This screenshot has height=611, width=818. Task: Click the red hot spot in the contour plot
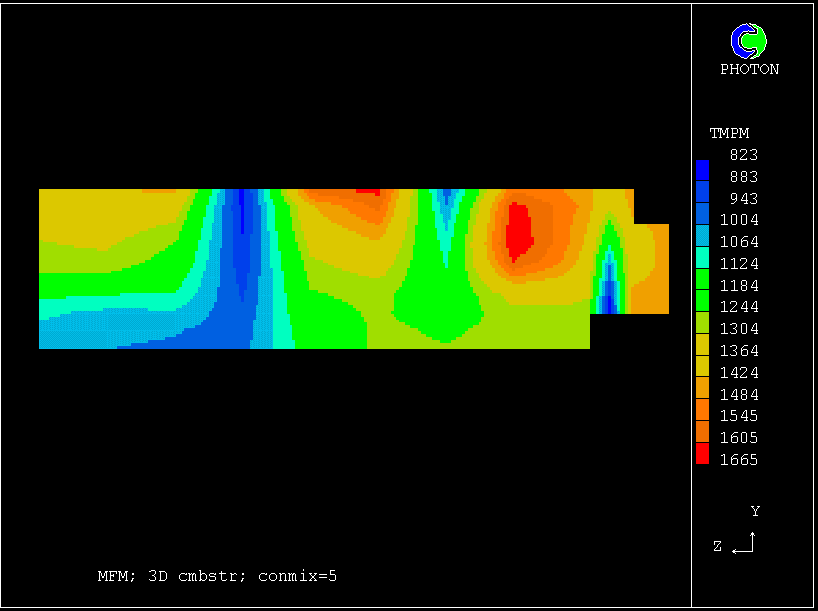point(518,230)
